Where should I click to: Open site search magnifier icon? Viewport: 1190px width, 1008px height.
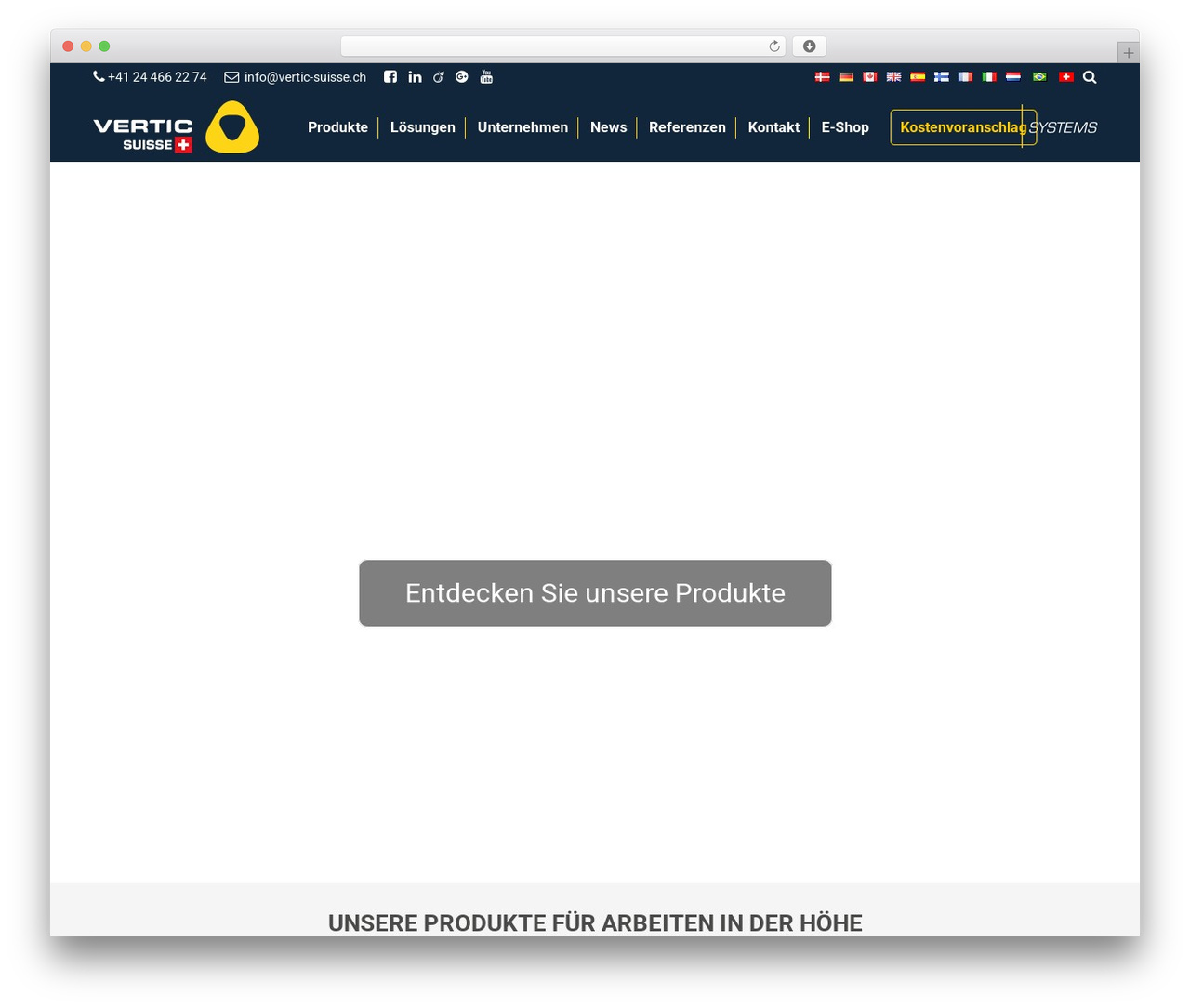click(1090, 77)
